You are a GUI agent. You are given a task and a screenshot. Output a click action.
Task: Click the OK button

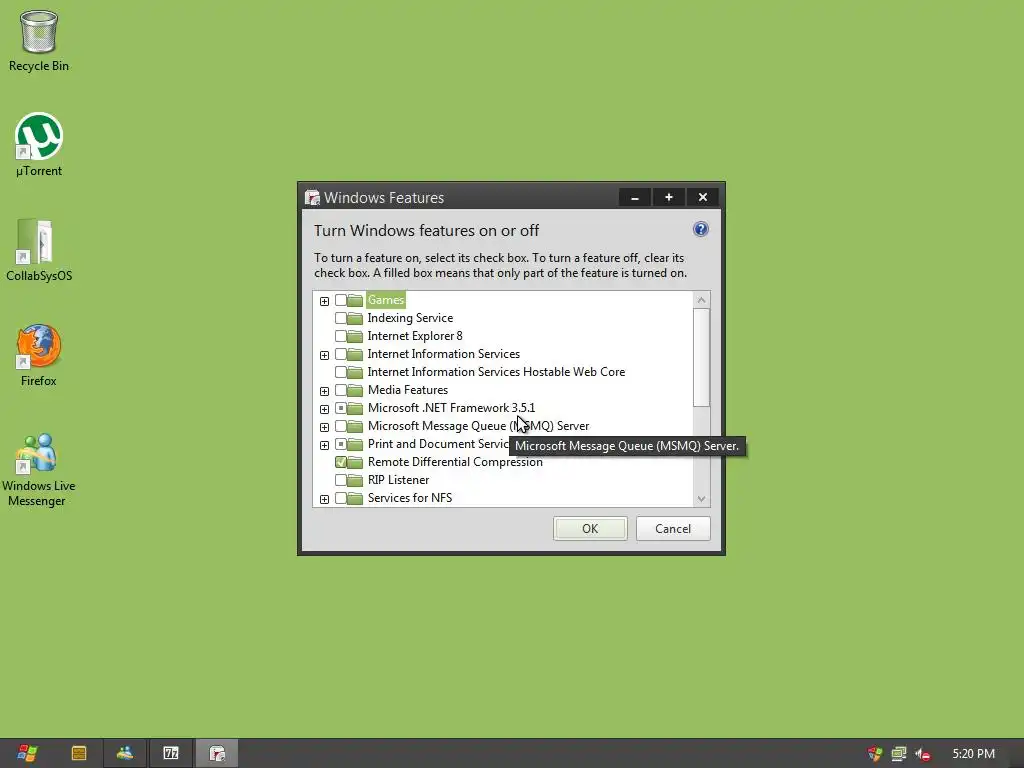590,528
